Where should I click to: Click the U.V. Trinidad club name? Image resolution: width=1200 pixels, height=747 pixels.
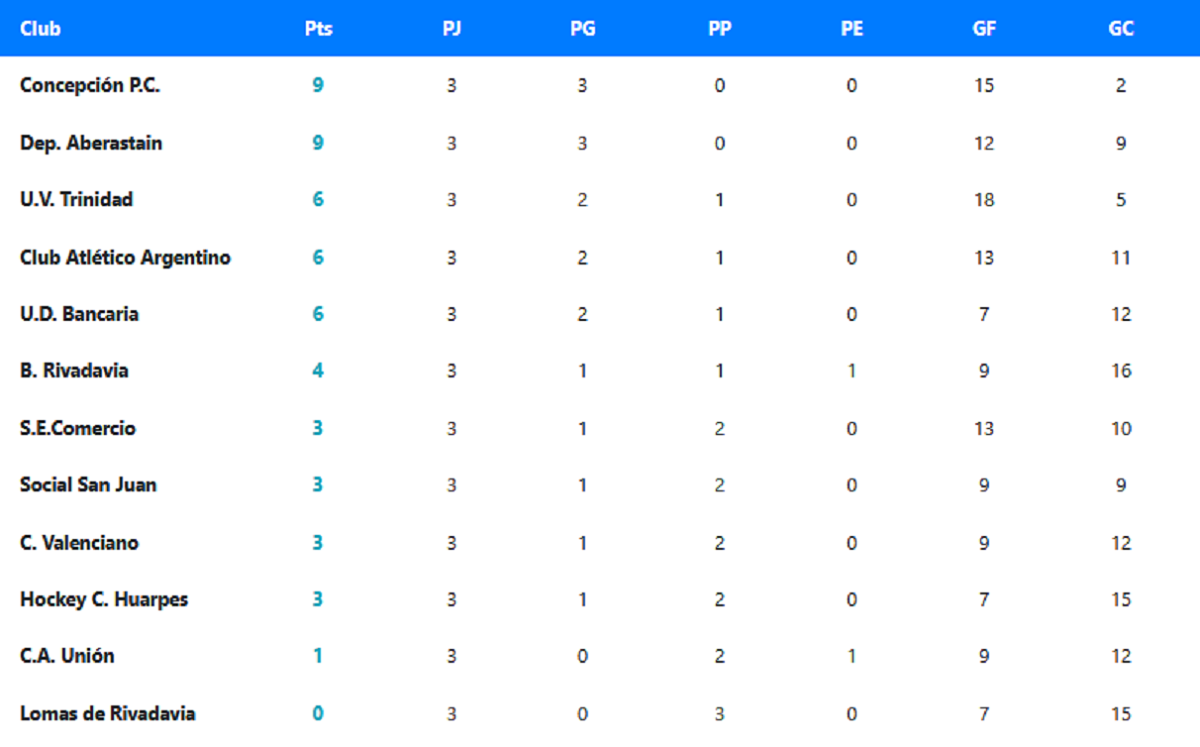tap(76, 200)
